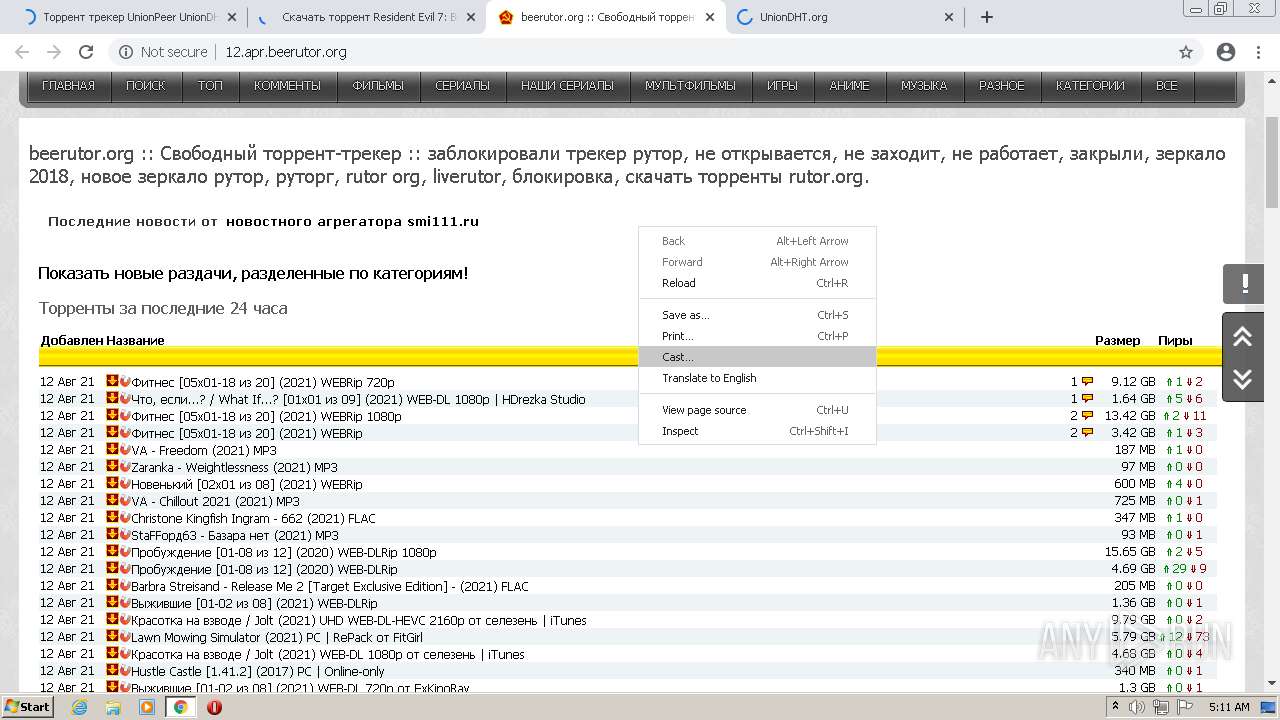Viewport: 1280px width, 720px height.
Task: Open the ТОП navigation item
Action: pyautogui.click(x=211, y=86)
